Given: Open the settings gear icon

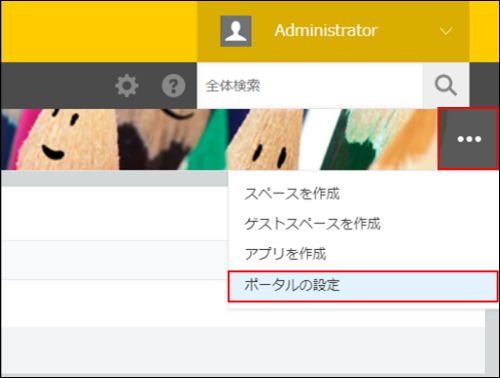Looking at the screenshot, I should pyautogui.click(x=127, y=86).
